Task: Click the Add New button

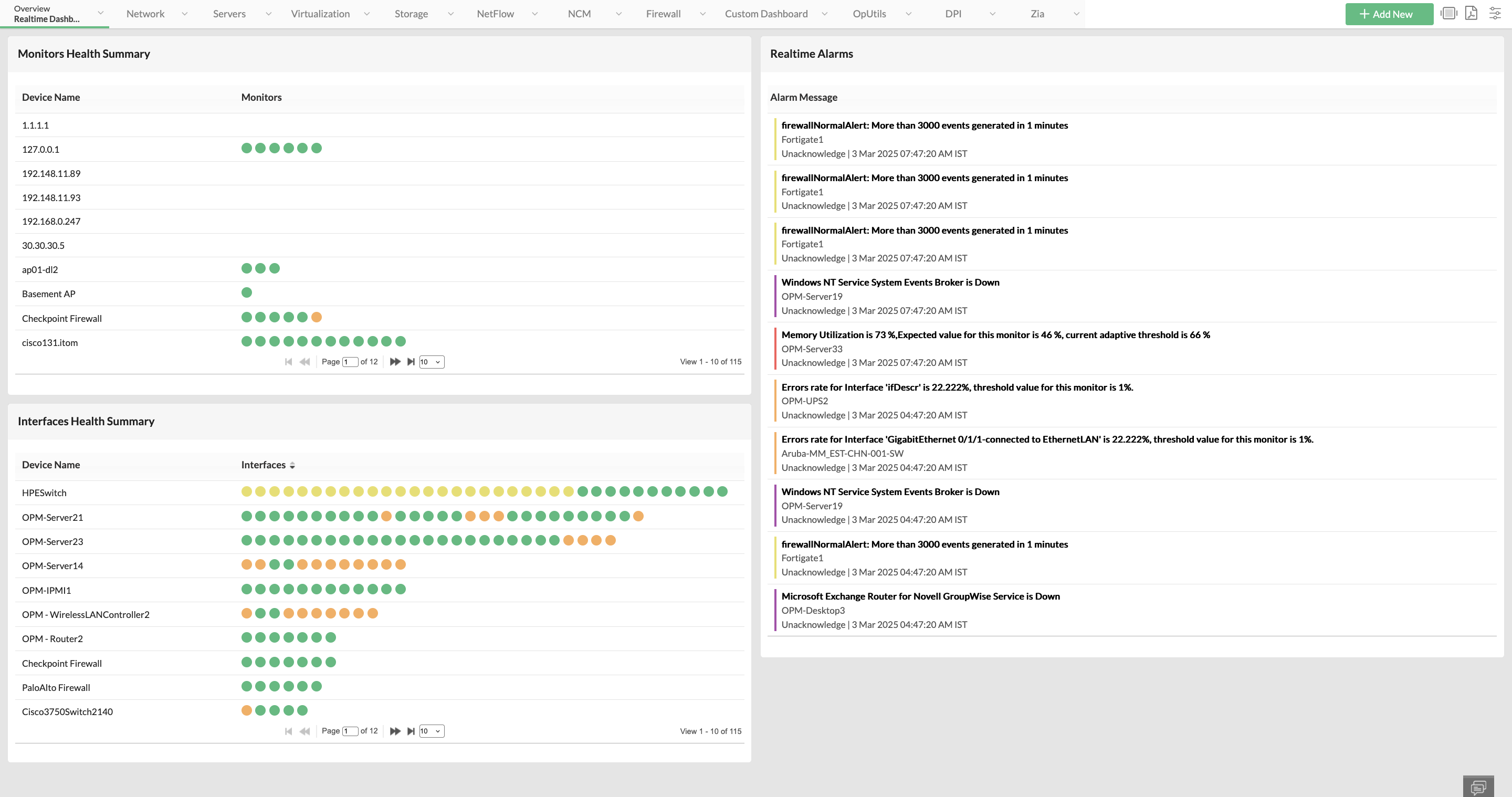Action: (1388, 14)
